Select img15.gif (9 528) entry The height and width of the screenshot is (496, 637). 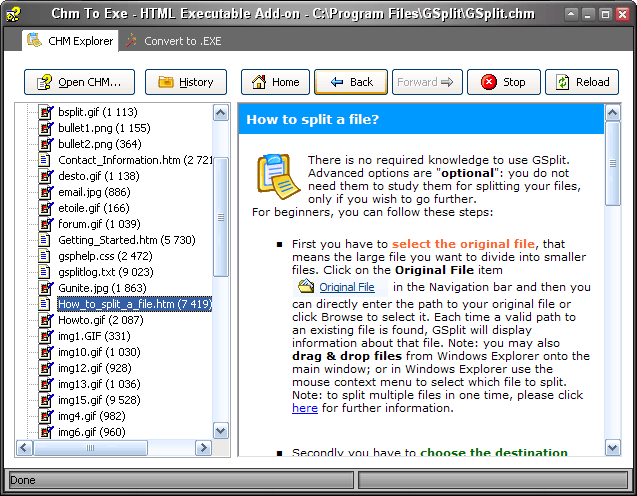pyautogui.click(x=99, y=400)
